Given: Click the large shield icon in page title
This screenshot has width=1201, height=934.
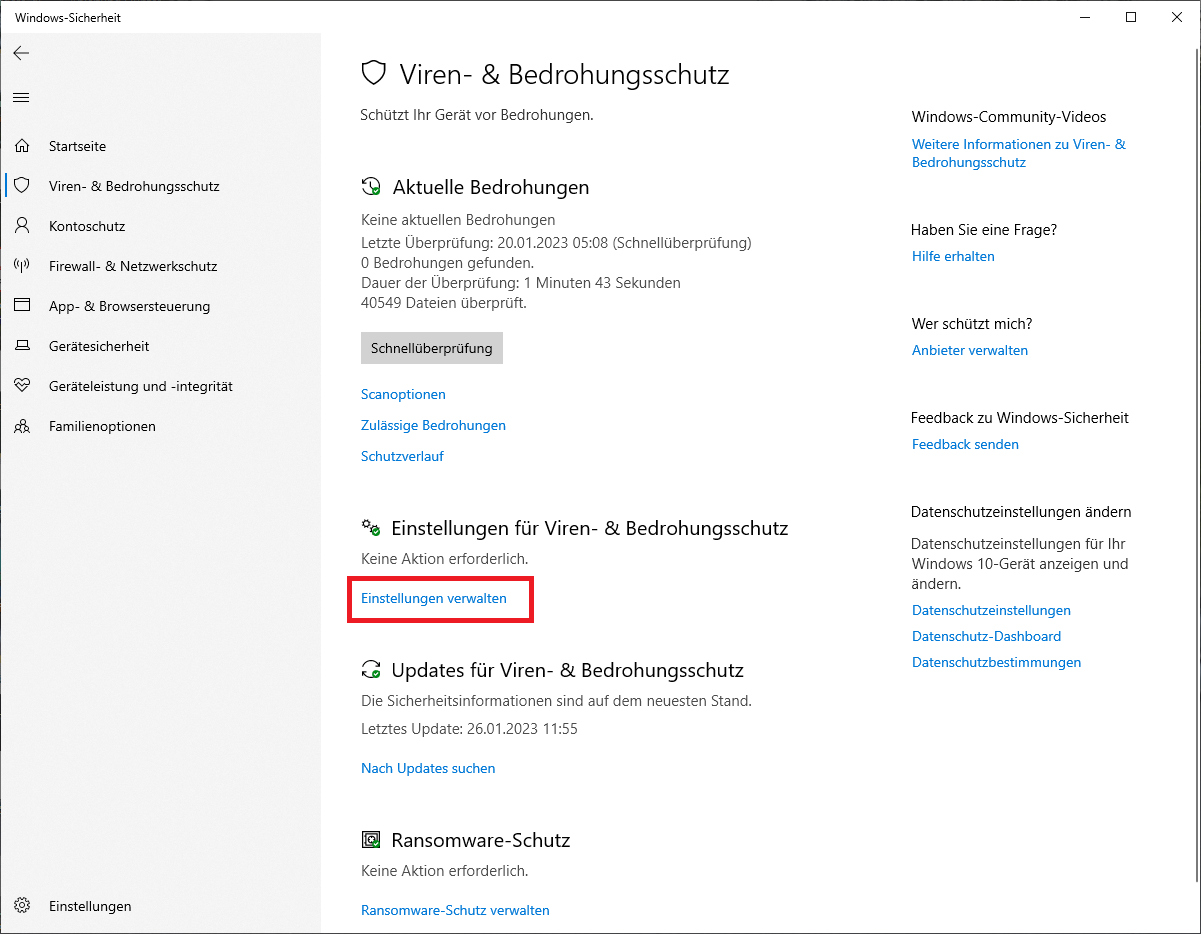Looking at the screenshot, I should click(373, 73).
